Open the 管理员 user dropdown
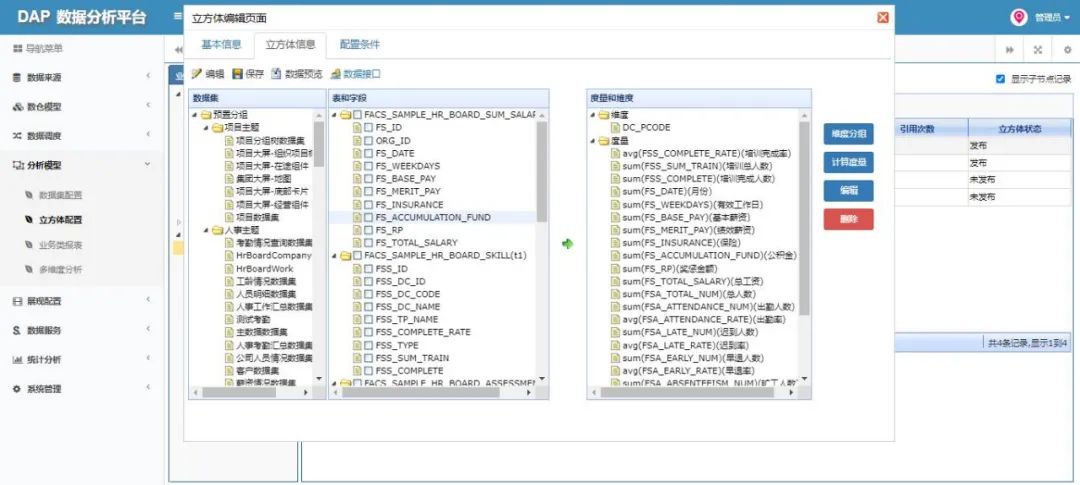This screenshot has width=1080, height=485. pos(1052,18)
